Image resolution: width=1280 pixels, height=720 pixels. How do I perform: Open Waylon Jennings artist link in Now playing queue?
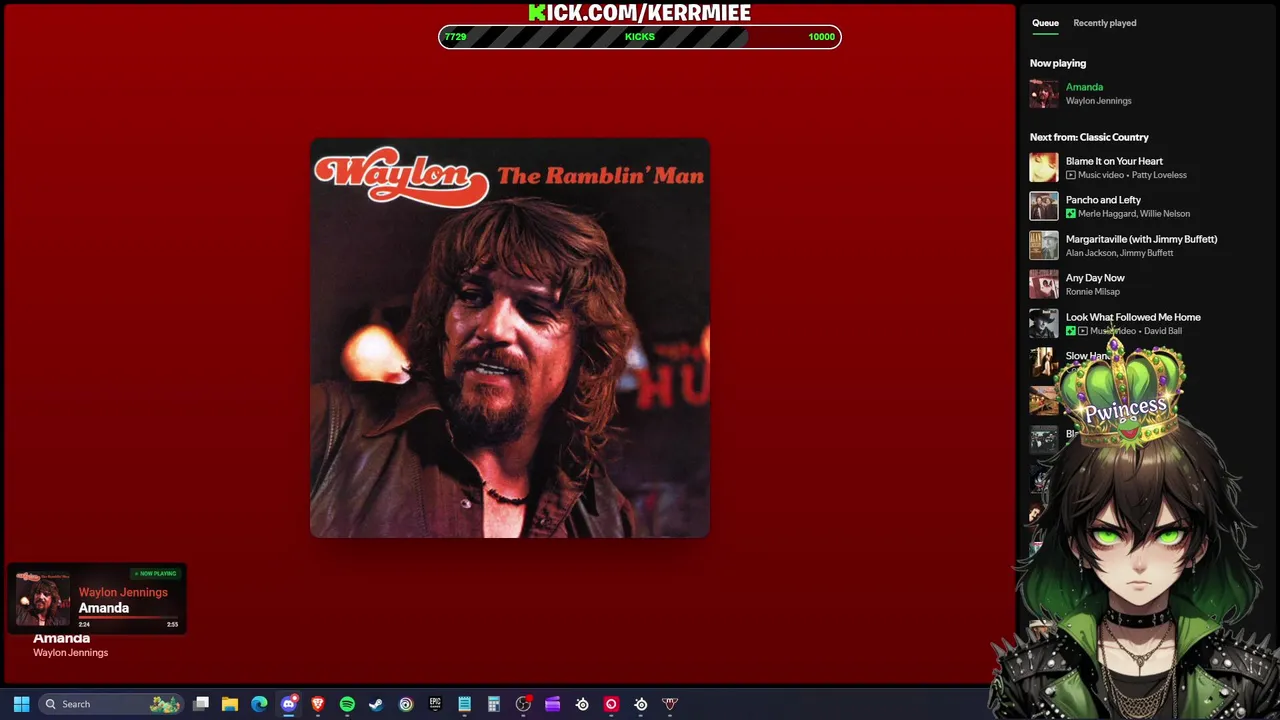pyautogui.click(x=1099, y=101)
